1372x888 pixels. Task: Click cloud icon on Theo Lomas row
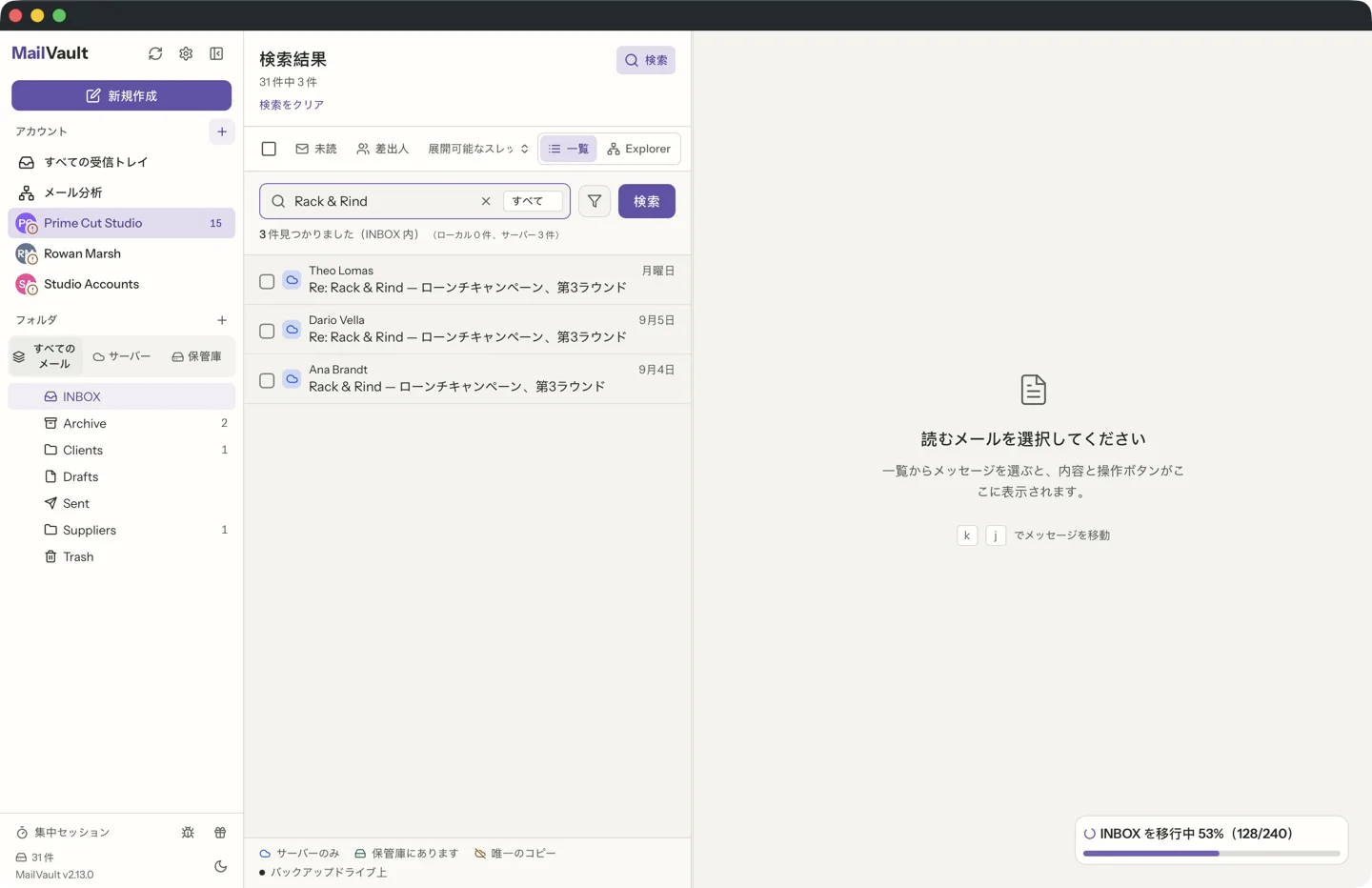tap(293, 280)
